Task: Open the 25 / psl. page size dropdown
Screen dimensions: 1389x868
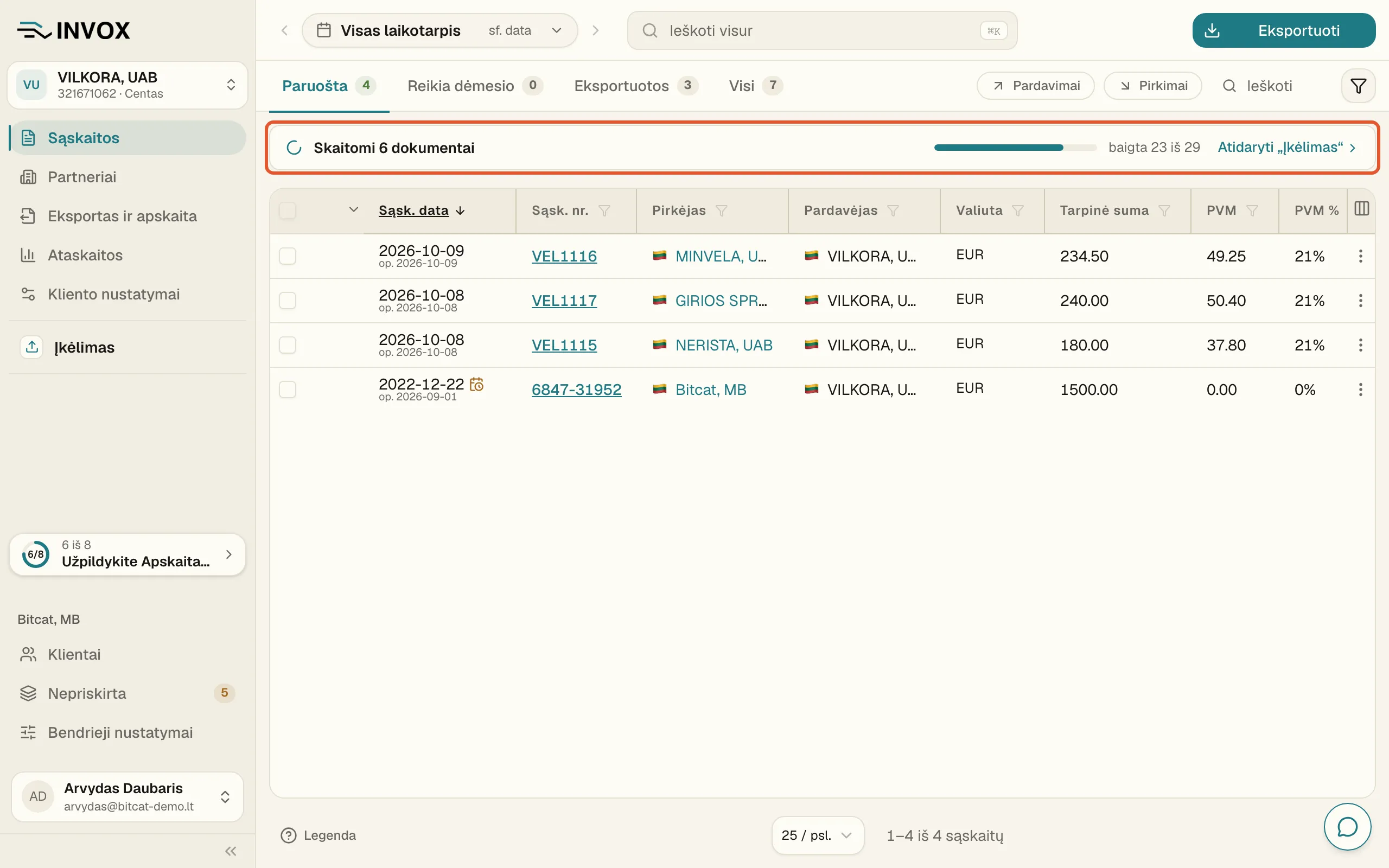Action: coord(817,835)
